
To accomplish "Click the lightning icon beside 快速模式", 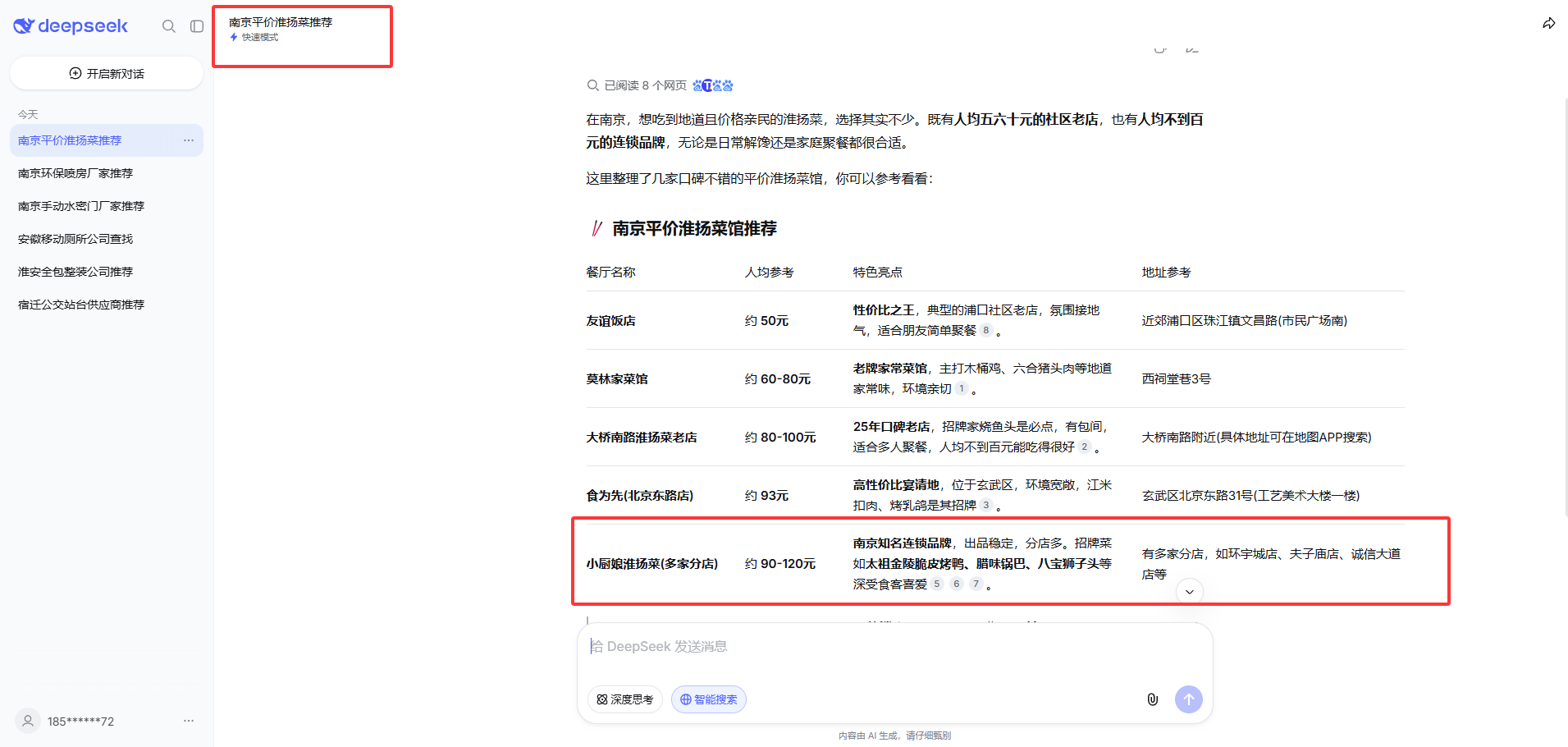I will pyautogui.click(x=234, y=37).
